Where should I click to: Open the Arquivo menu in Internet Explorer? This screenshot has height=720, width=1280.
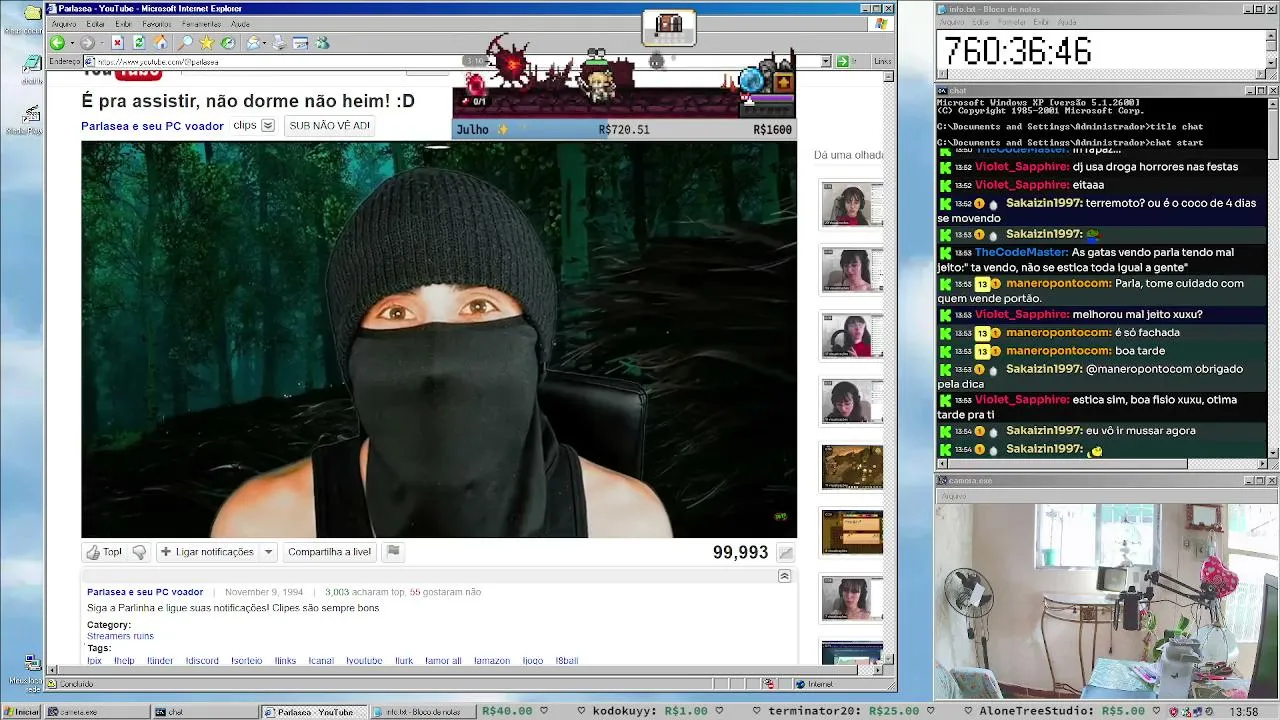coord(63,24)
